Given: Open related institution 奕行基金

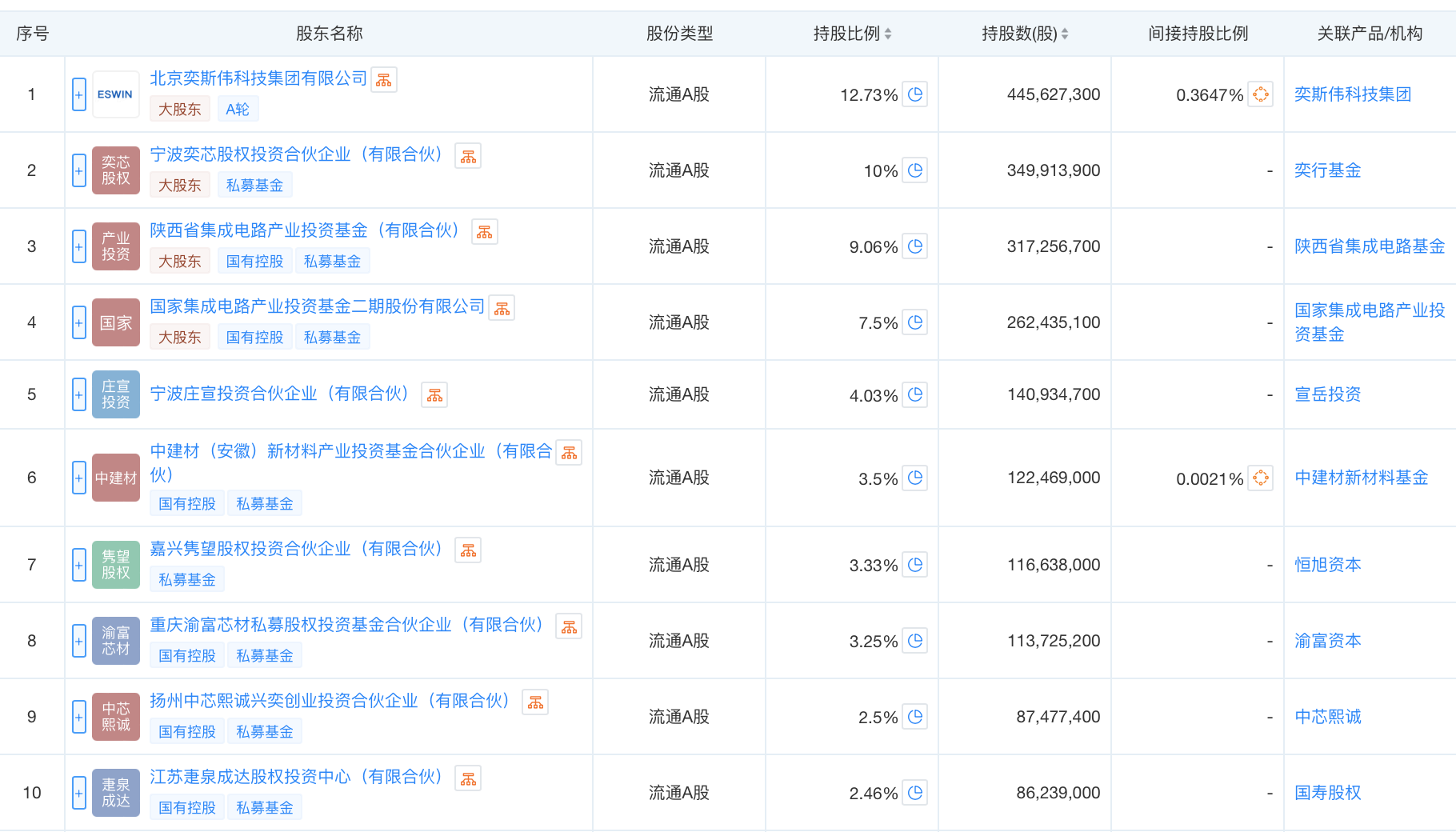Looking at the screenshot, I should click(x=1328, y=170).
